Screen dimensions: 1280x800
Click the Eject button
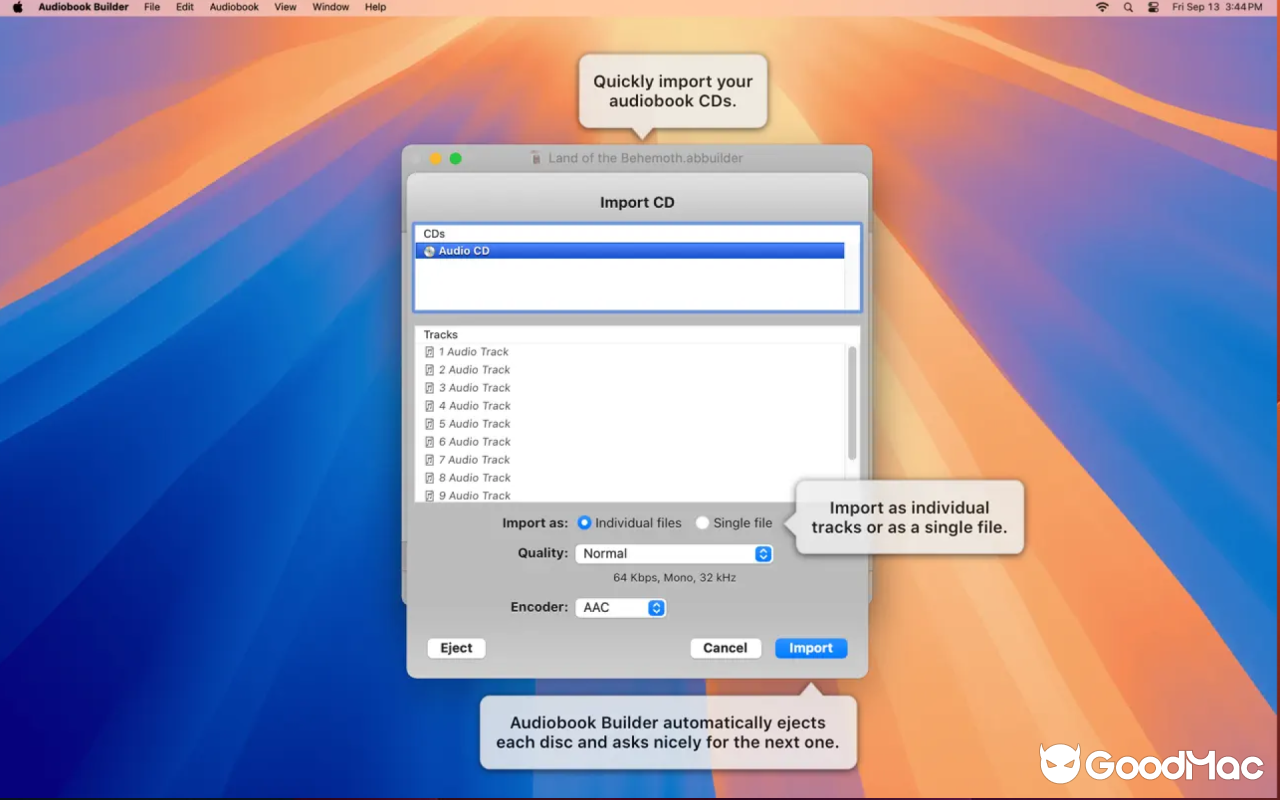(x=455, y=648)
